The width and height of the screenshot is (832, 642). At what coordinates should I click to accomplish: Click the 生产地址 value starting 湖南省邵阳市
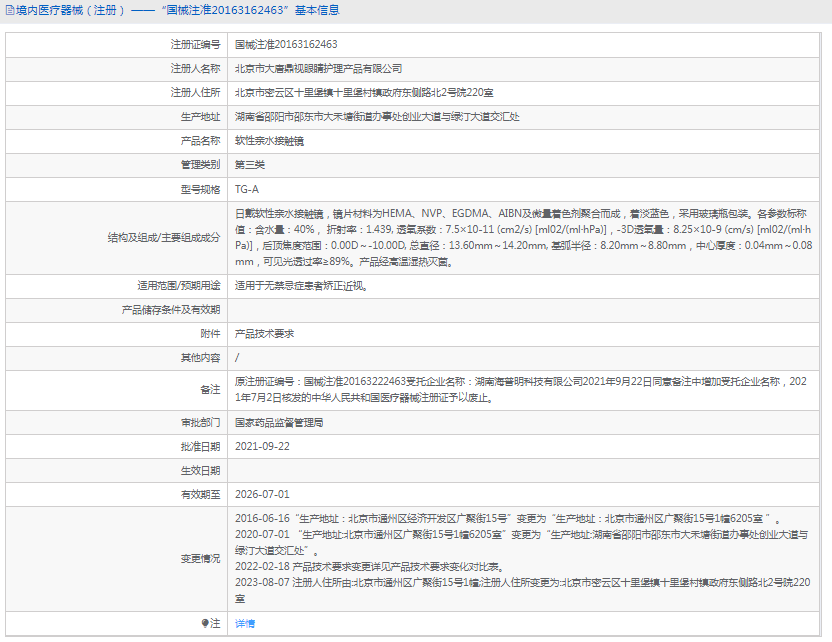[377, 117]
